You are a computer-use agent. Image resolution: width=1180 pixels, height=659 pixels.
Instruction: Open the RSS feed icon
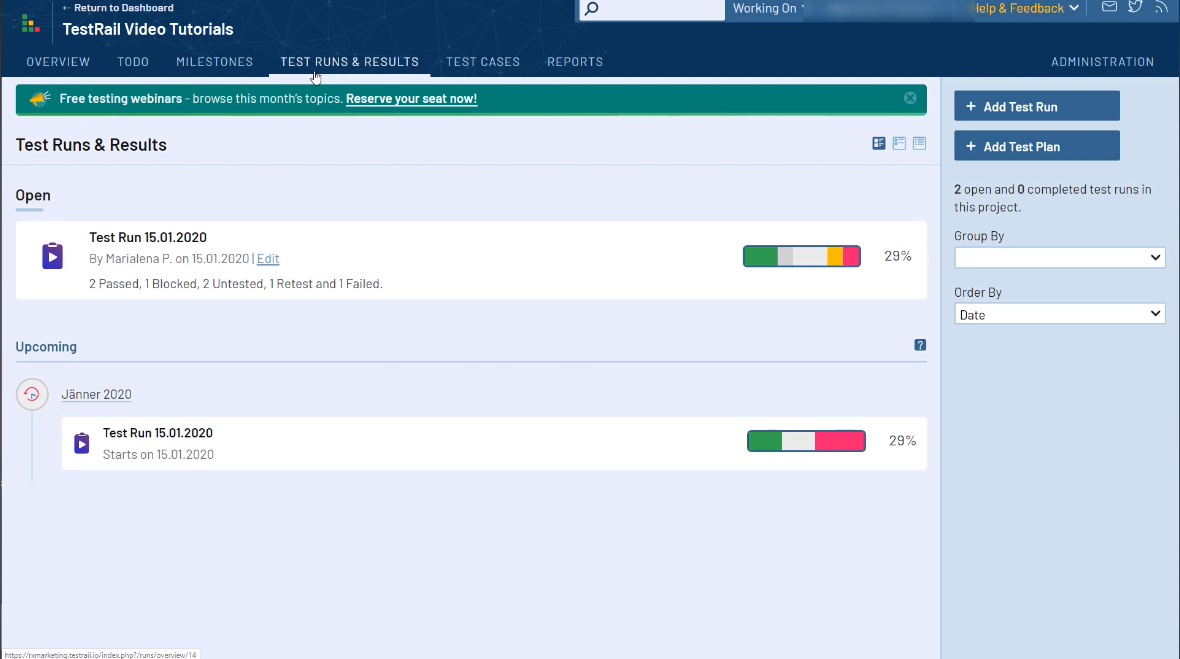tap(1161, 7)
